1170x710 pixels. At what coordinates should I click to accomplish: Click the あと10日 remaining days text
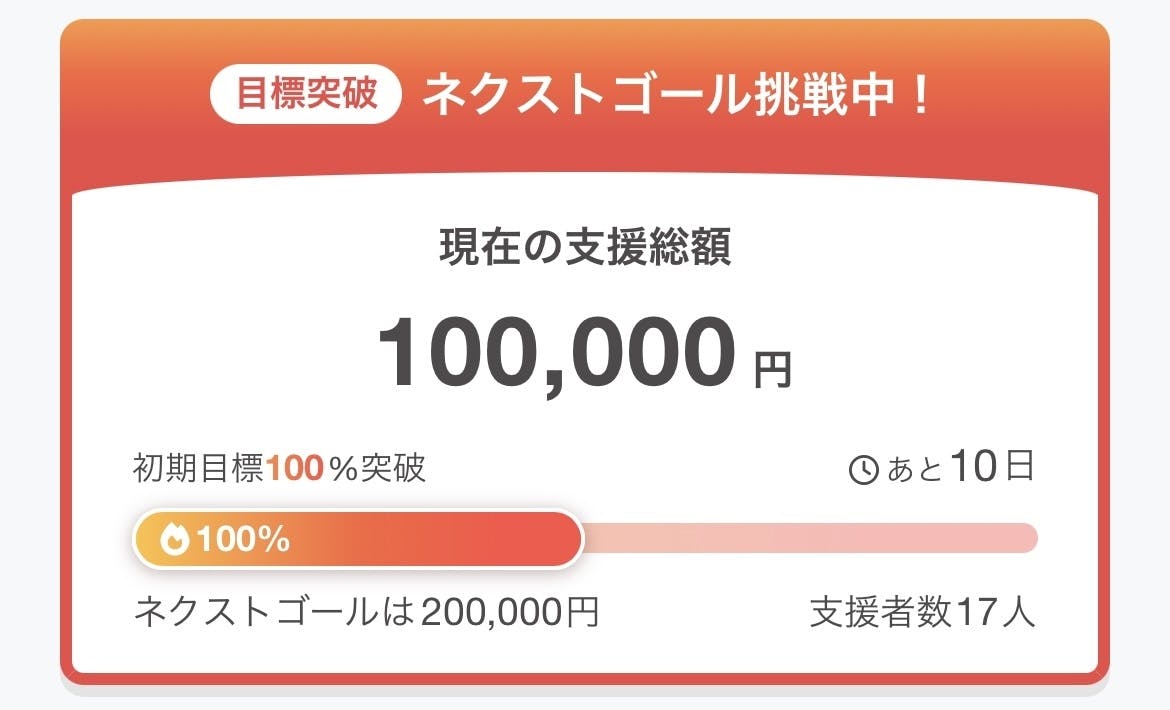click(x=959, y=468)
